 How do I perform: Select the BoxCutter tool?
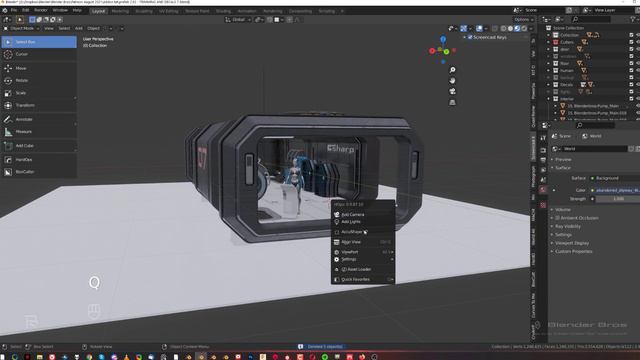pos(39,172)
